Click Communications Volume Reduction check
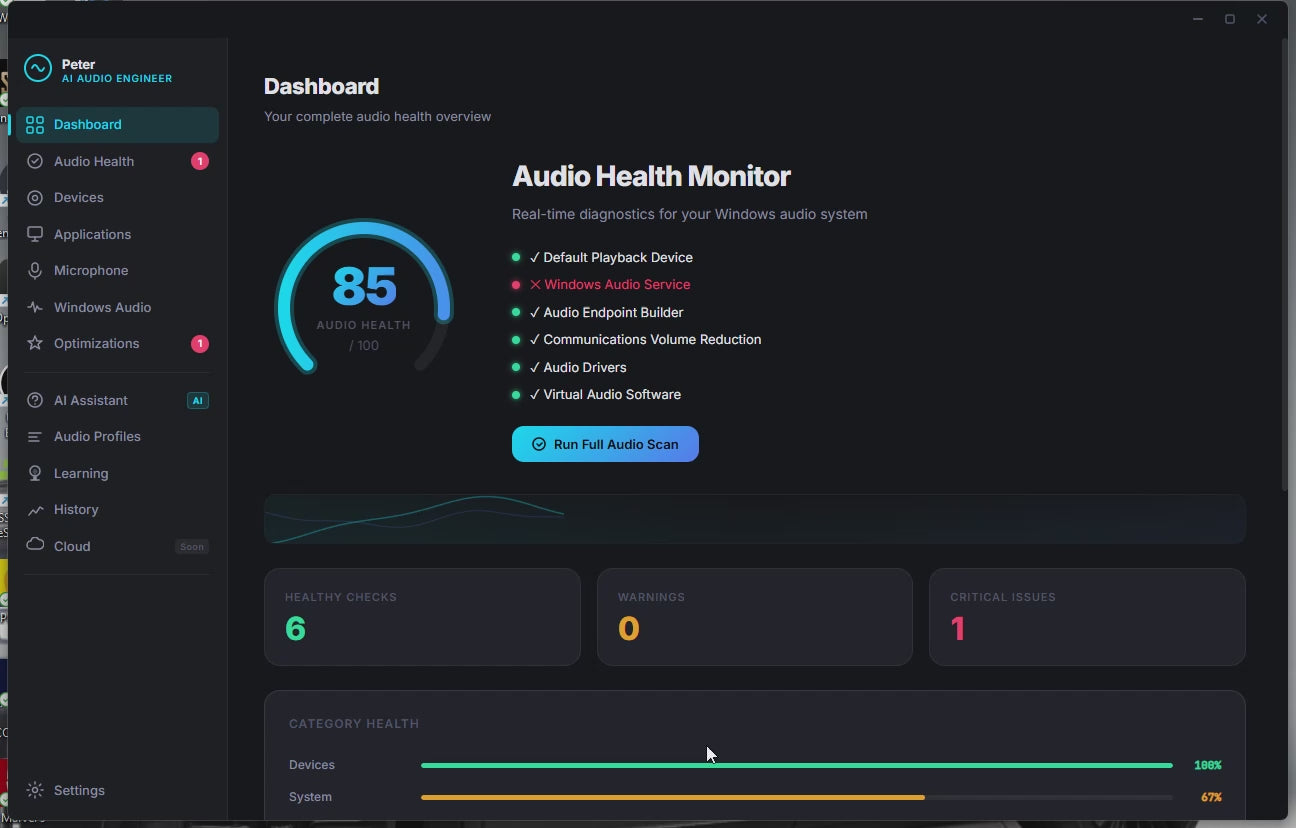 click(637, 340)
